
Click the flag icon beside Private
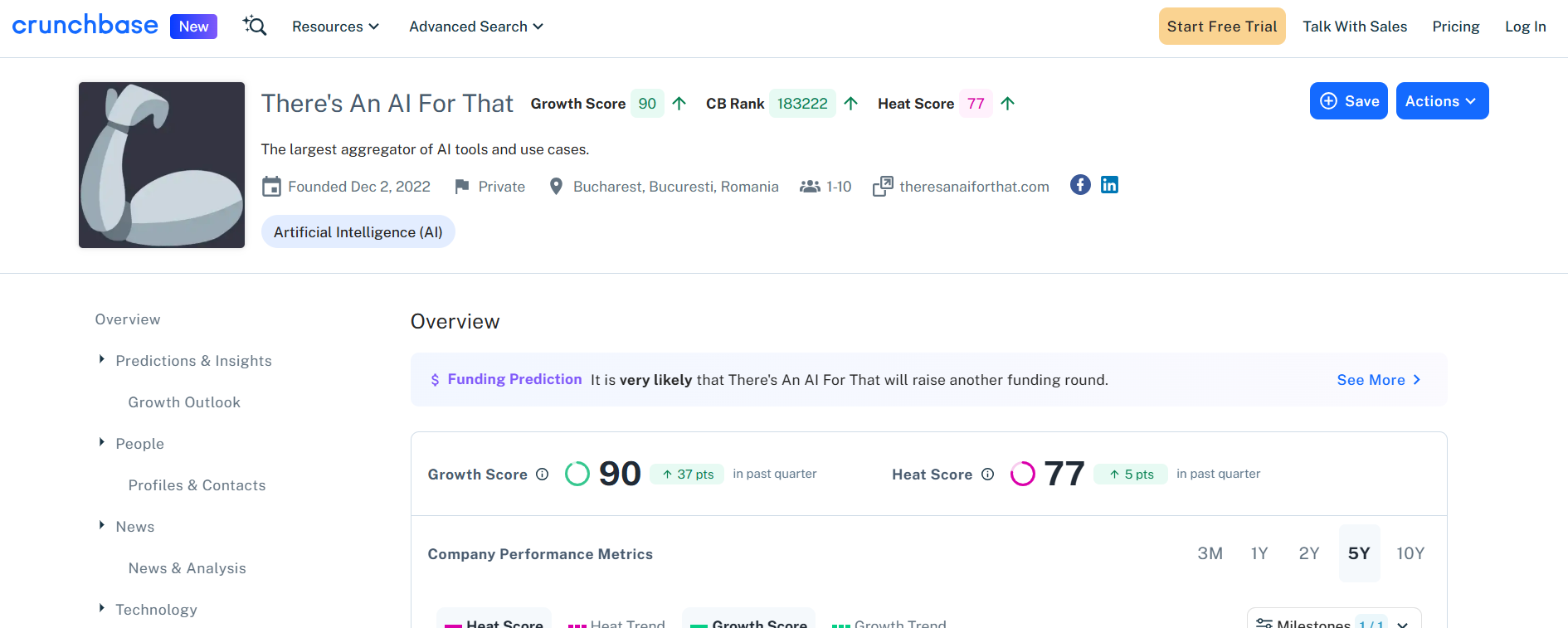point(462,187)
